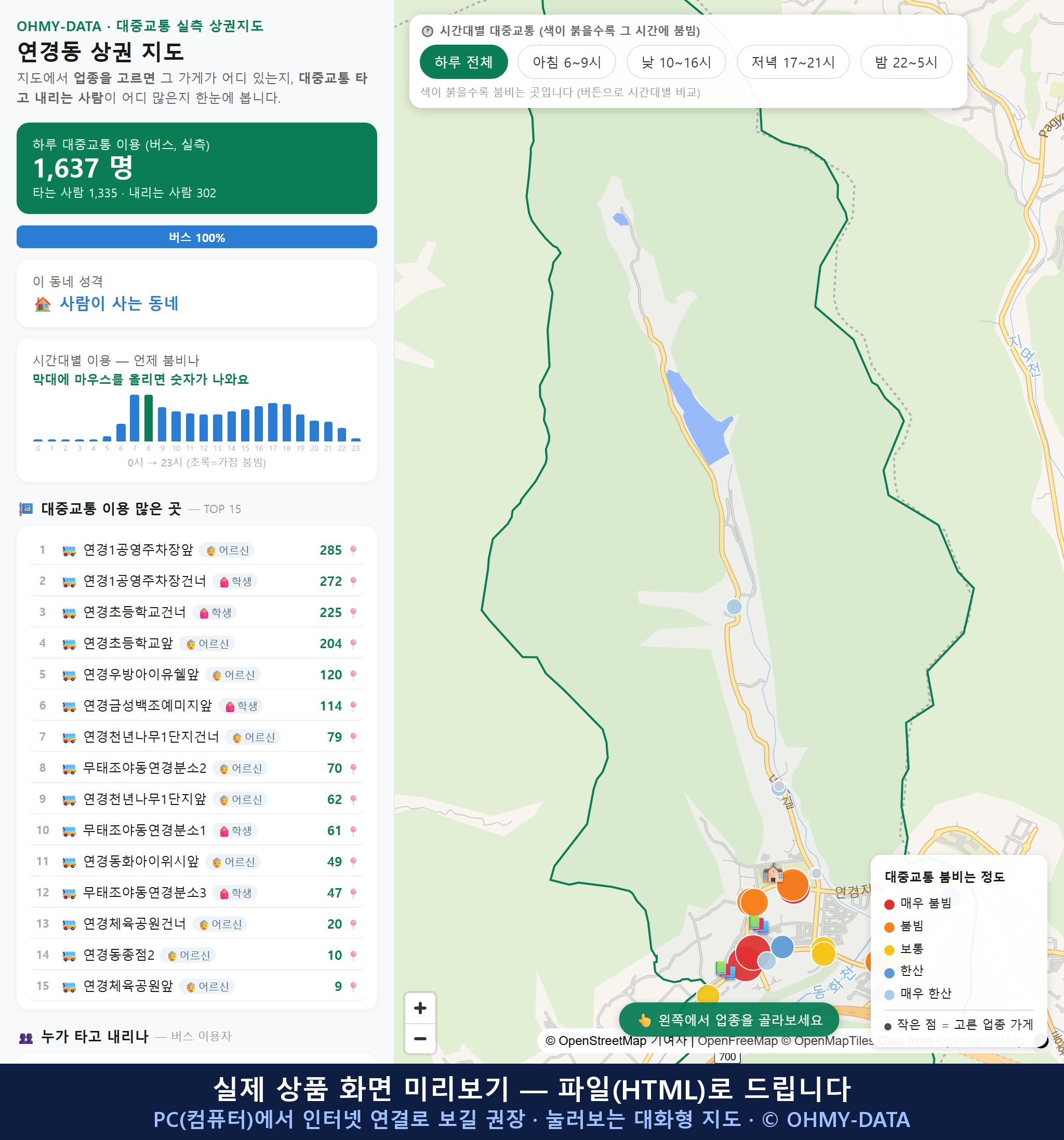Click the large red crowded circle on map
The image size is (1064, 1140).
tap(753, 953)
